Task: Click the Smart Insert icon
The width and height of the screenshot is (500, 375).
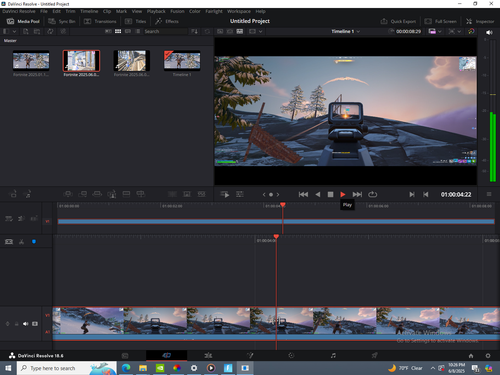Action: click(68, 194)
